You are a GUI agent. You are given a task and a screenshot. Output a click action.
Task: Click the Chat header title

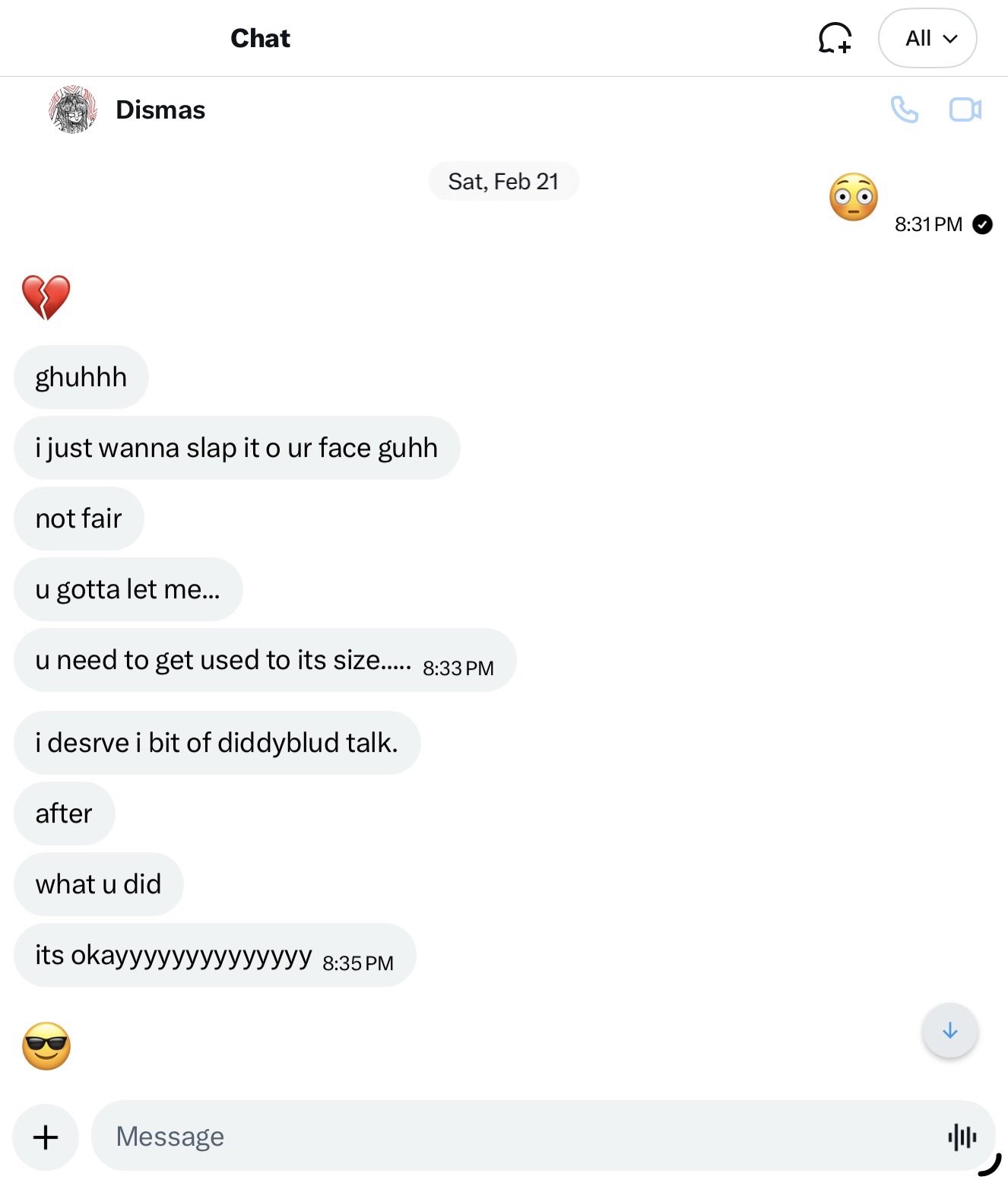point(260,38)
